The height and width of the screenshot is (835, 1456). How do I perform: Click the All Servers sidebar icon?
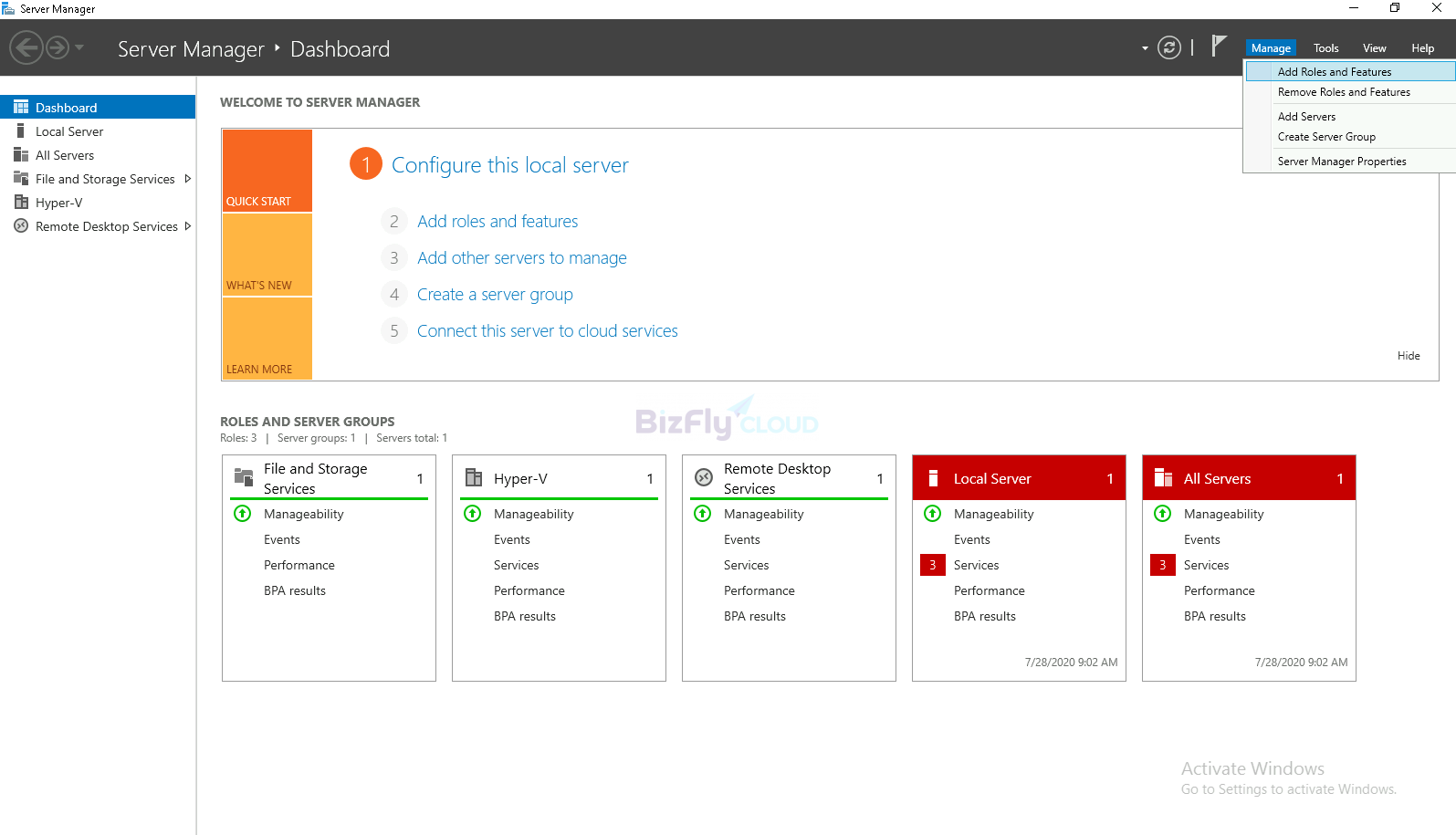[21, 154]
